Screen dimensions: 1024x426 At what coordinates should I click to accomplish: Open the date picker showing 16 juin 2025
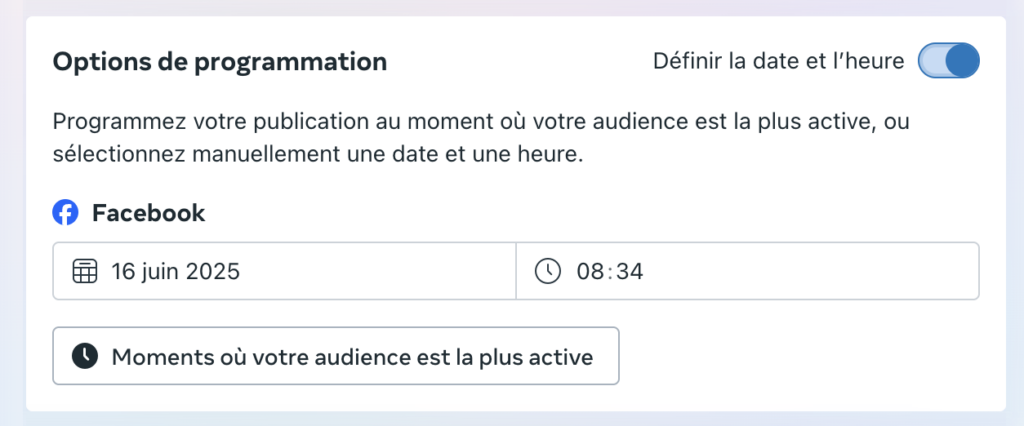(284, 271)
